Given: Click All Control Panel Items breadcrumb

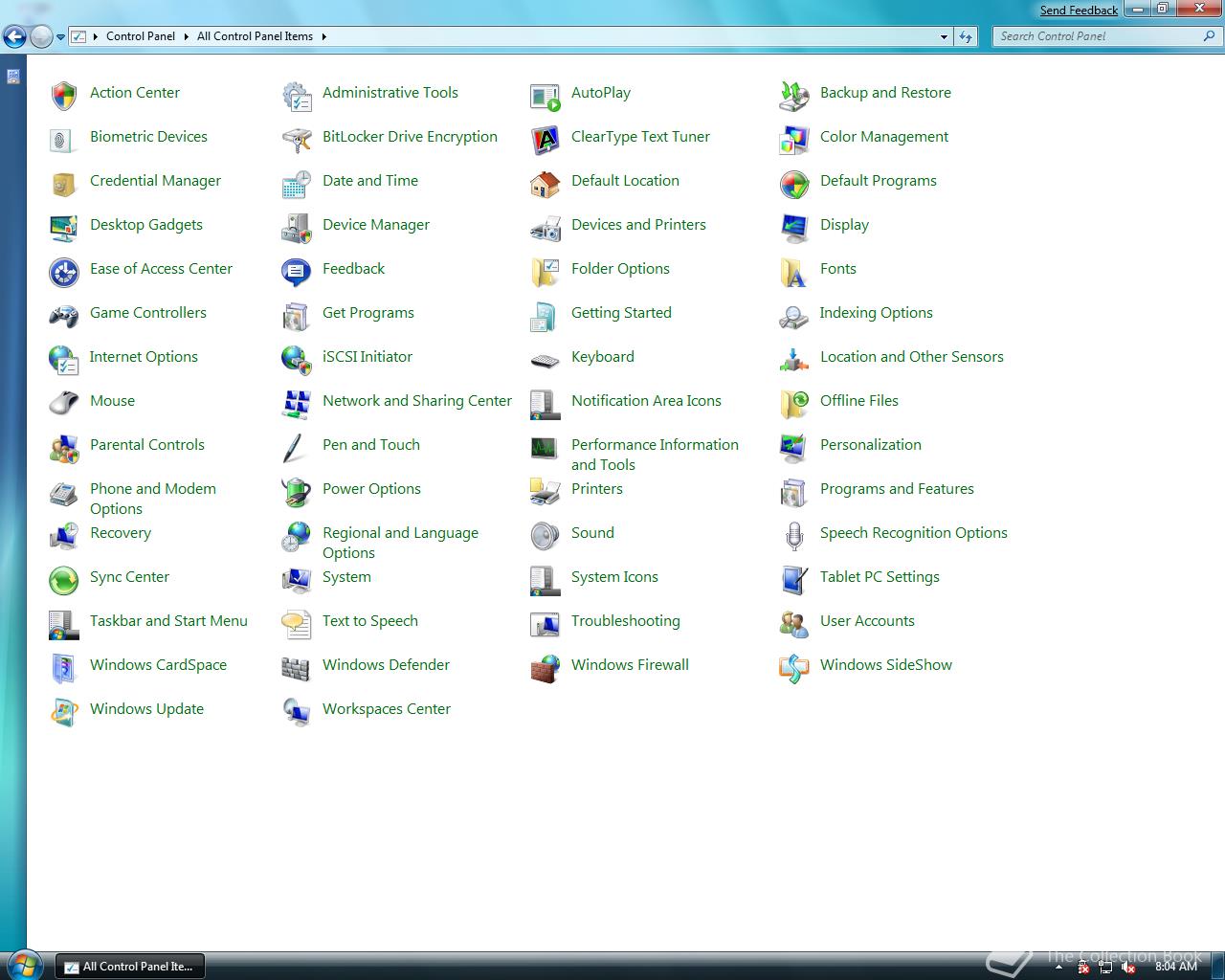Looking at the screenshot, I should (255, 36).
